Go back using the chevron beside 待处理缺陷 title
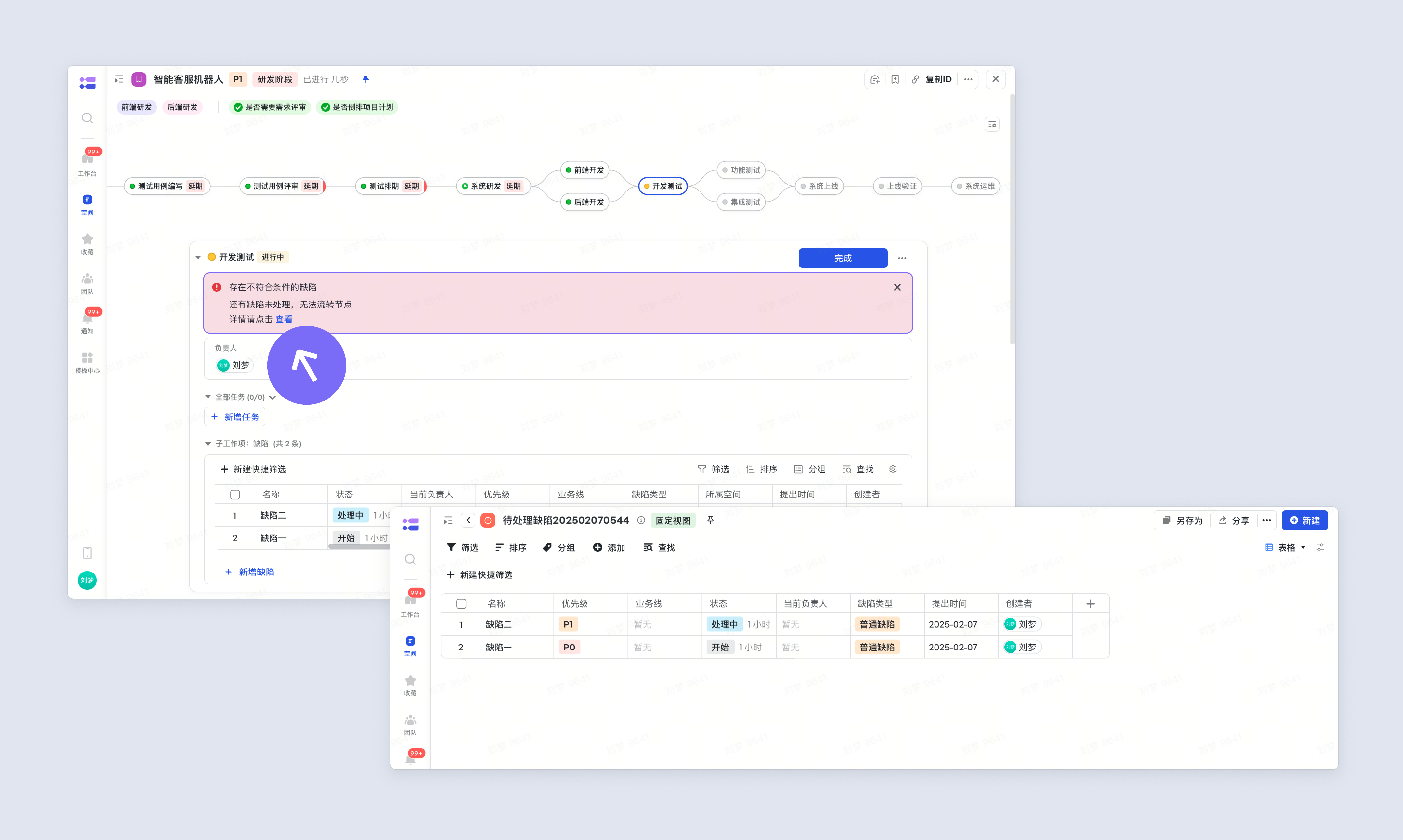 point(468,520)
